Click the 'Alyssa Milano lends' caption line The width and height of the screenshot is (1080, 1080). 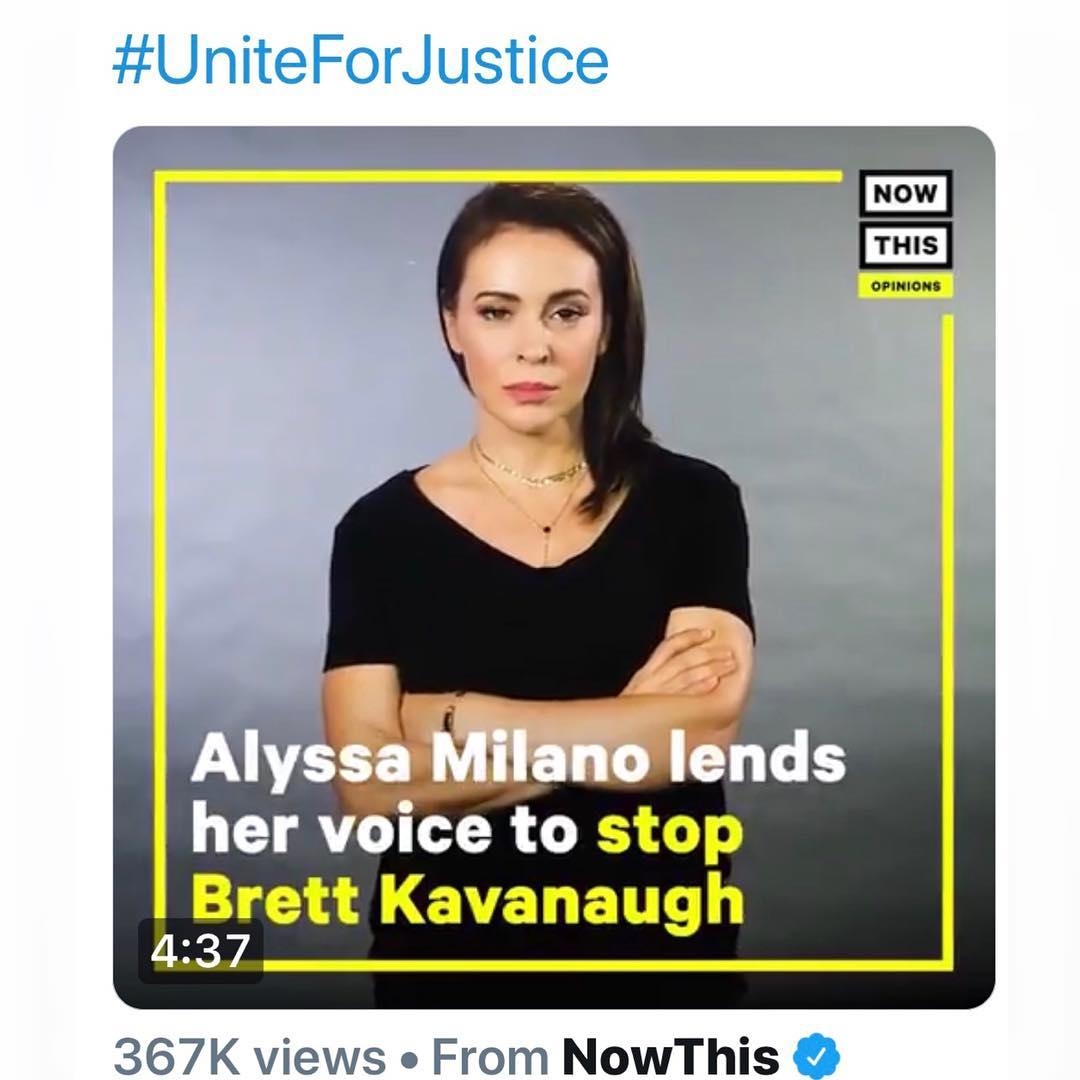click(518, 759)
